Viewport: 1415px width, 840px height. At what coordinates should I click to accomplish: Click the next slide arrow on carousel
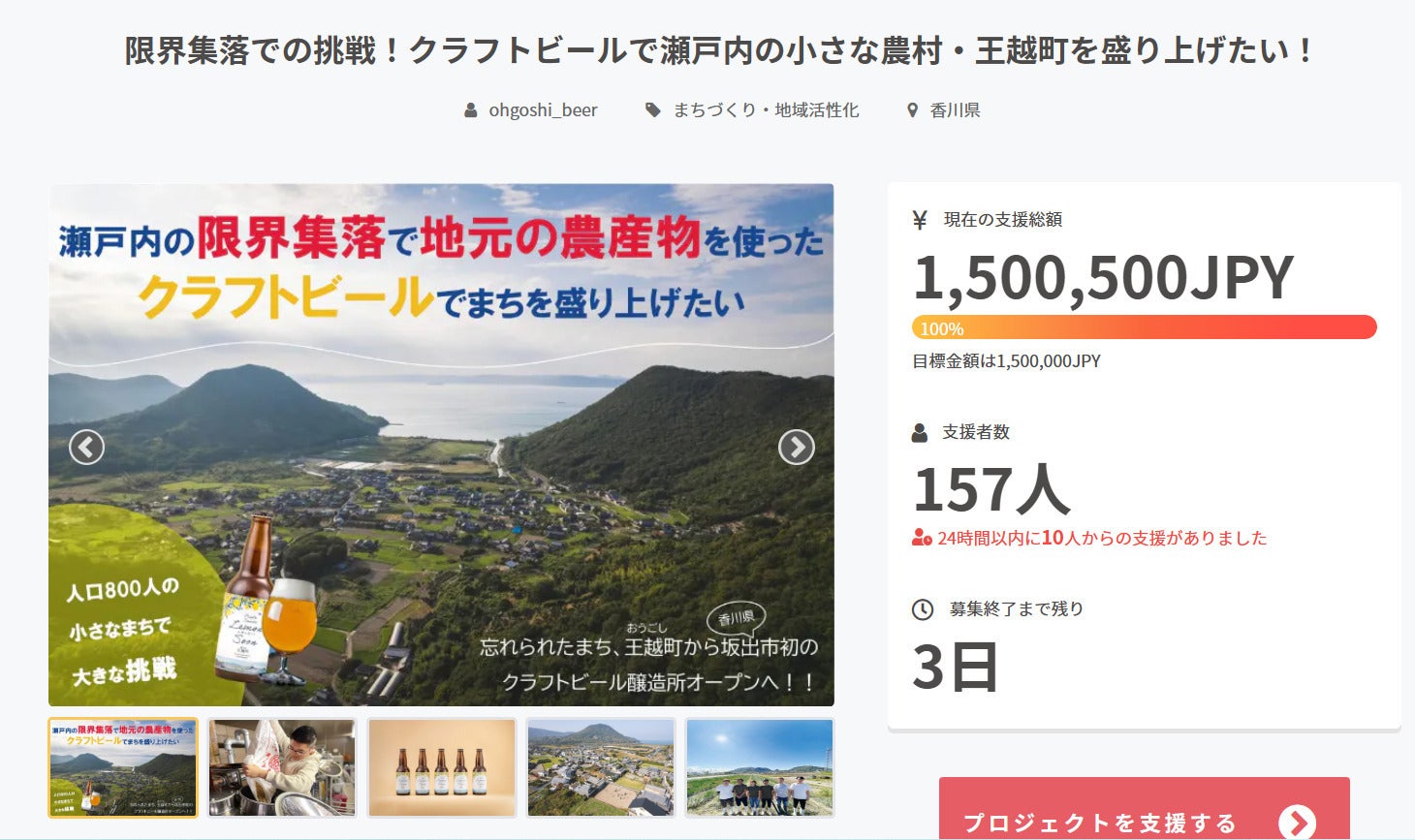(796, 447)
